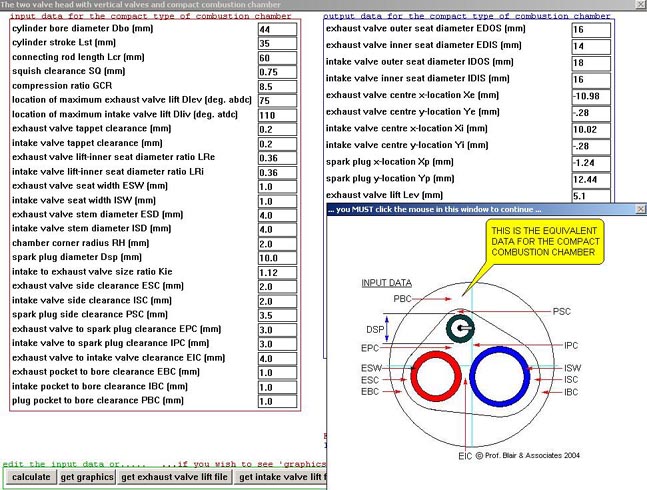Edit maximum intake valve lift location Dliv field
The image size is (647, 490).
277,115
